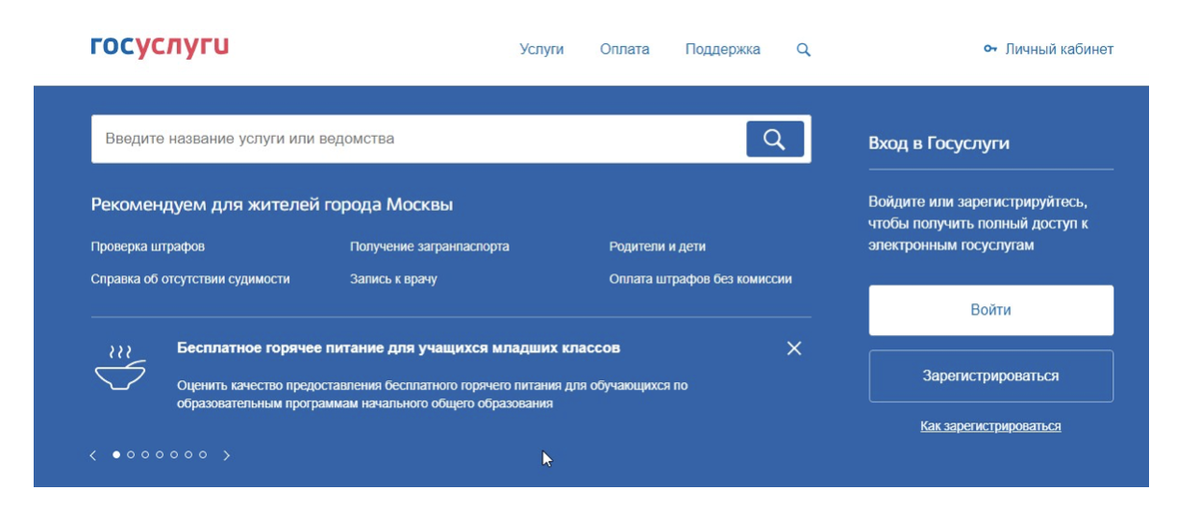Screen dimensions: 1200x518
Task: Select the fifth carousel dot
Action: 174,455
